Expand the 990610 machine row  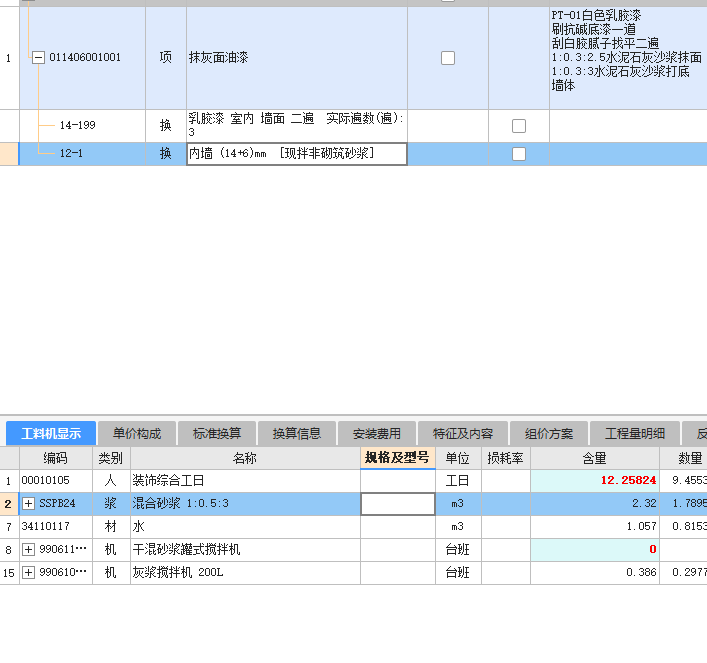tap(28, 573)
